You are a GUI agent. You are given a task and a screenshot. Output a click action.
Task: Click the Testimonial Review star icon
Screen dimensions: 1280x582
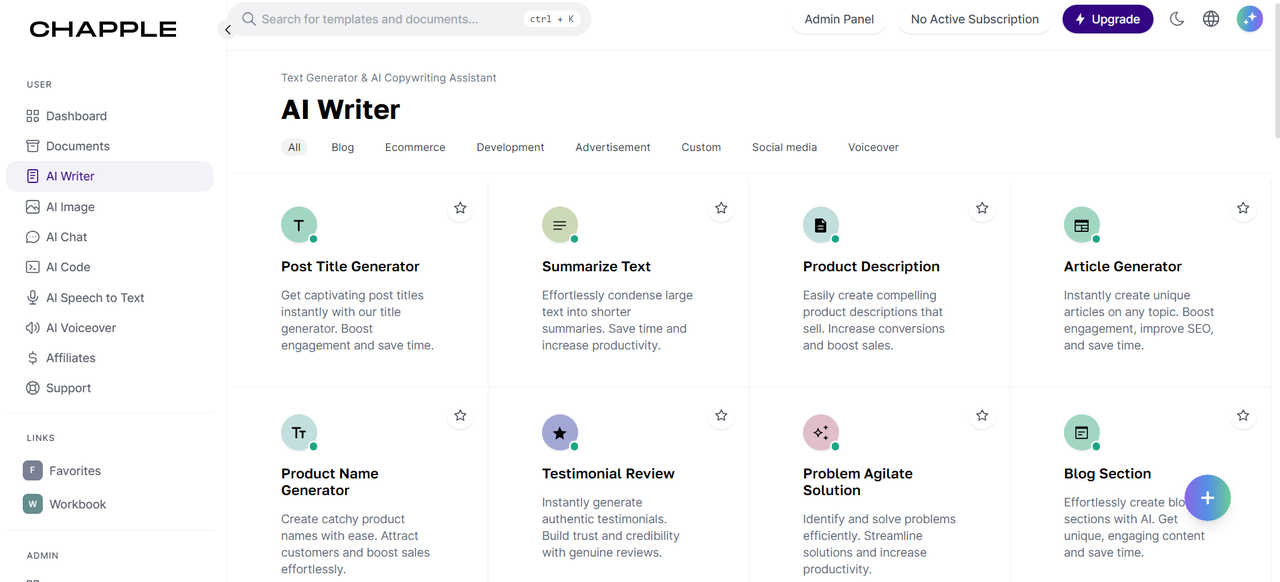tap(721, 415)
